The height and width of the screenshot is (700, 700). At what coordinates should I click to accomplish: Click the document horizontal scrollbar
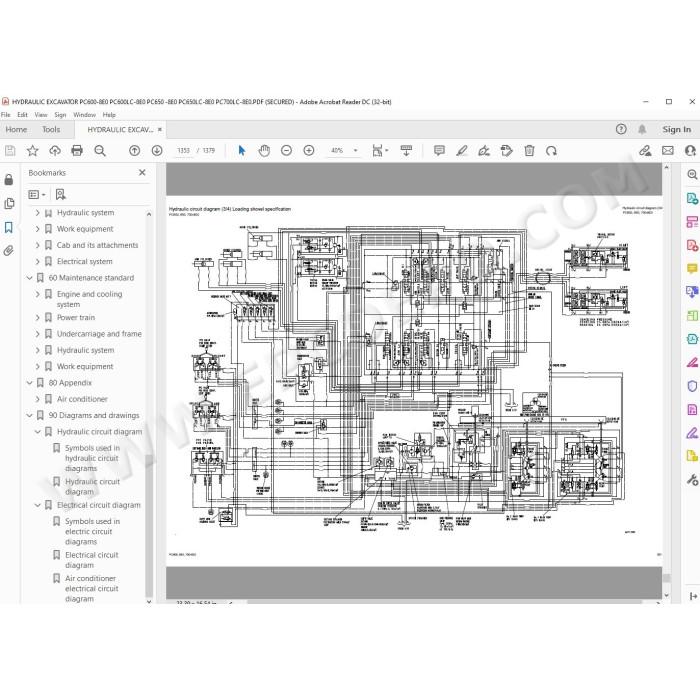click(x=444, y=602)
